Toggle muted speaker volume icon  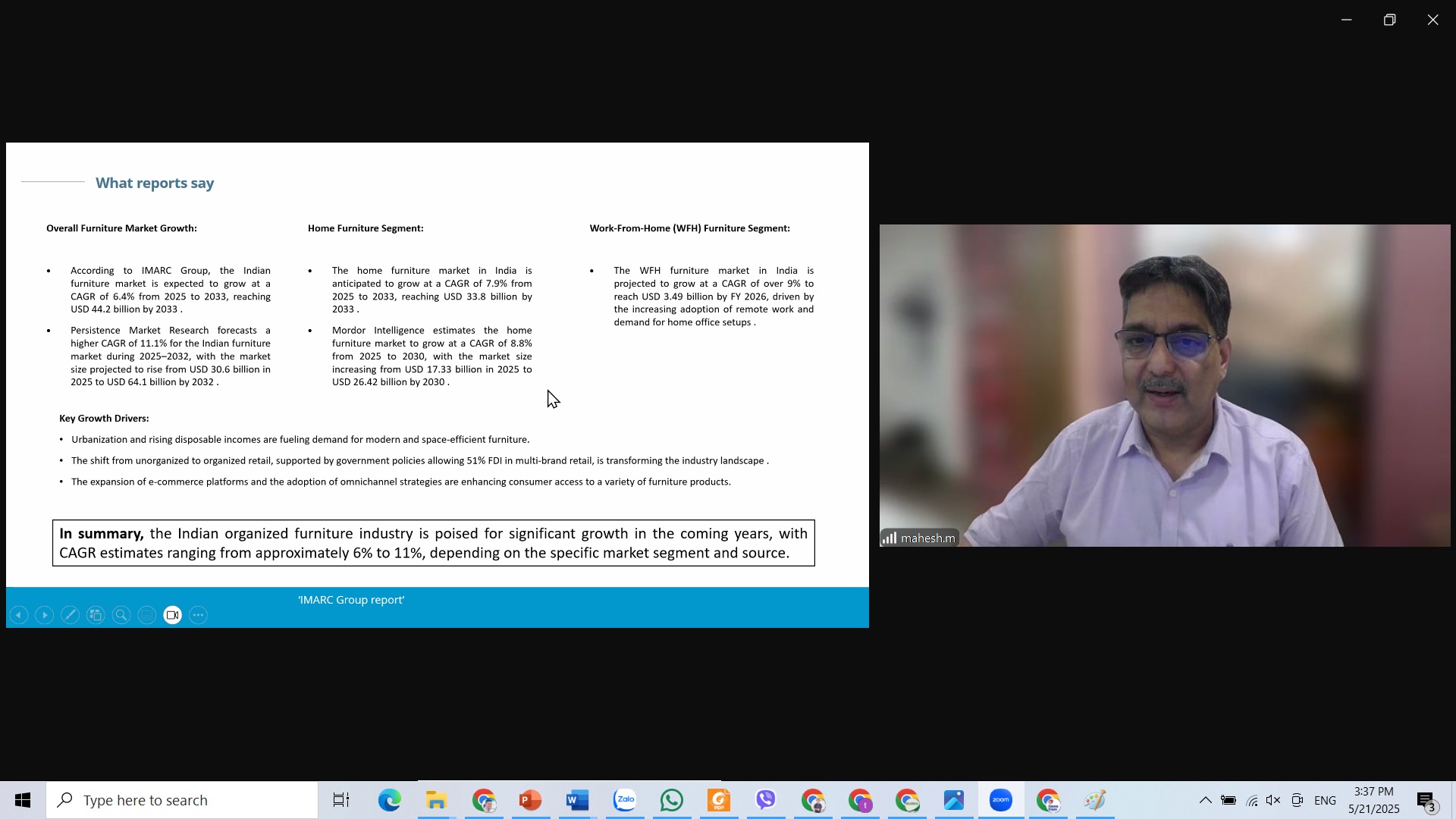point(1273,800)
